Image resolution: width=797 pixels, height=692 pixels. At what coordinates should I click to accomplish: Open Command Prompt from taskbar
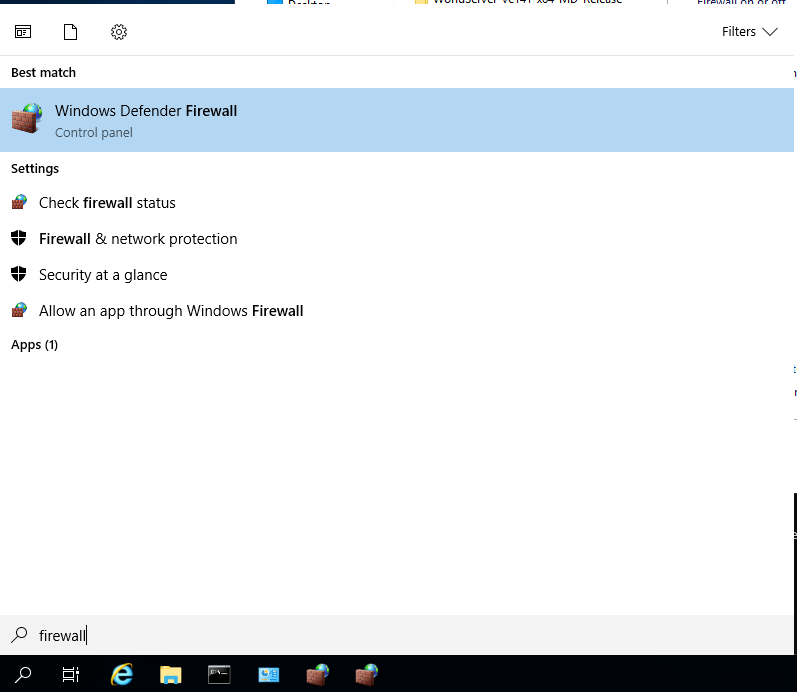(220, 675)
